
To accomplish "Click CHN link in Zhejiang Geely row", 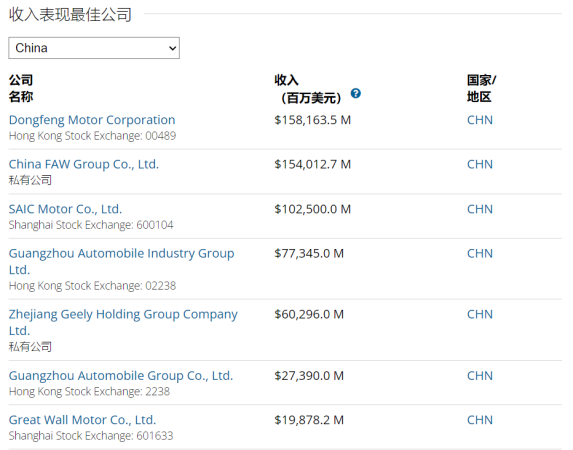I will tap(480, 314).
